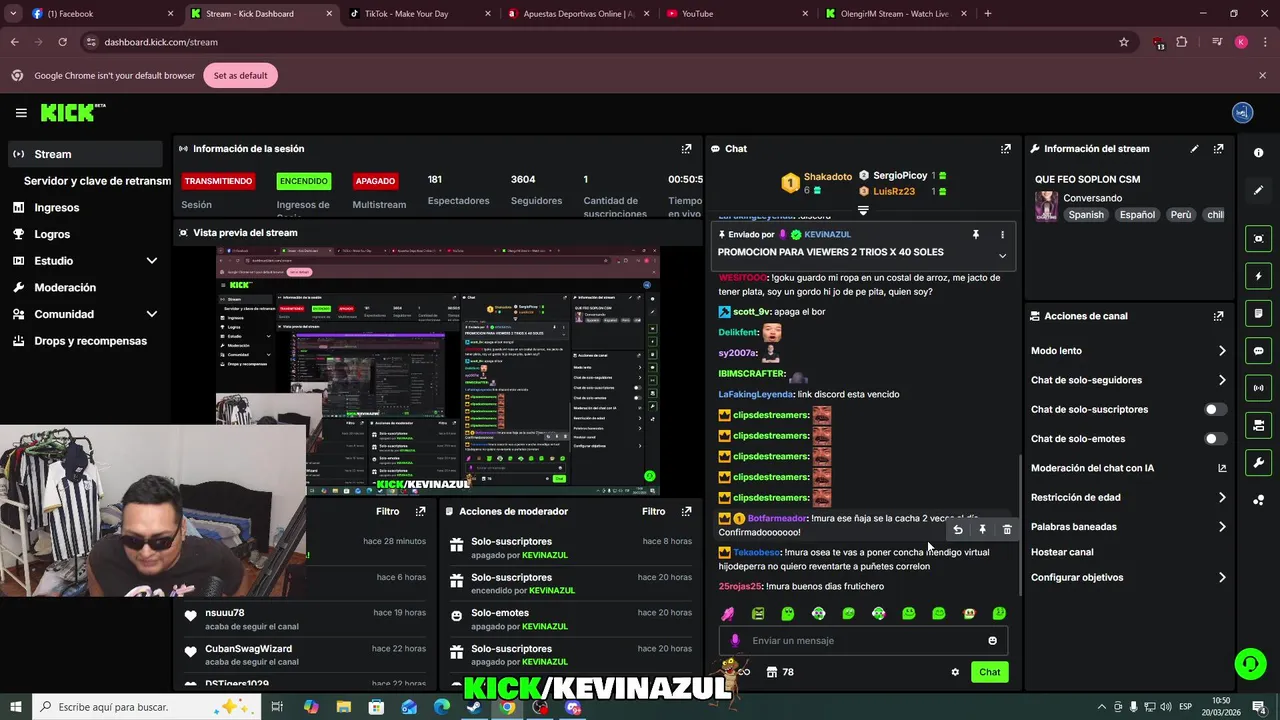Pin the Botfarmeador chat message

(x=982, y=530)
